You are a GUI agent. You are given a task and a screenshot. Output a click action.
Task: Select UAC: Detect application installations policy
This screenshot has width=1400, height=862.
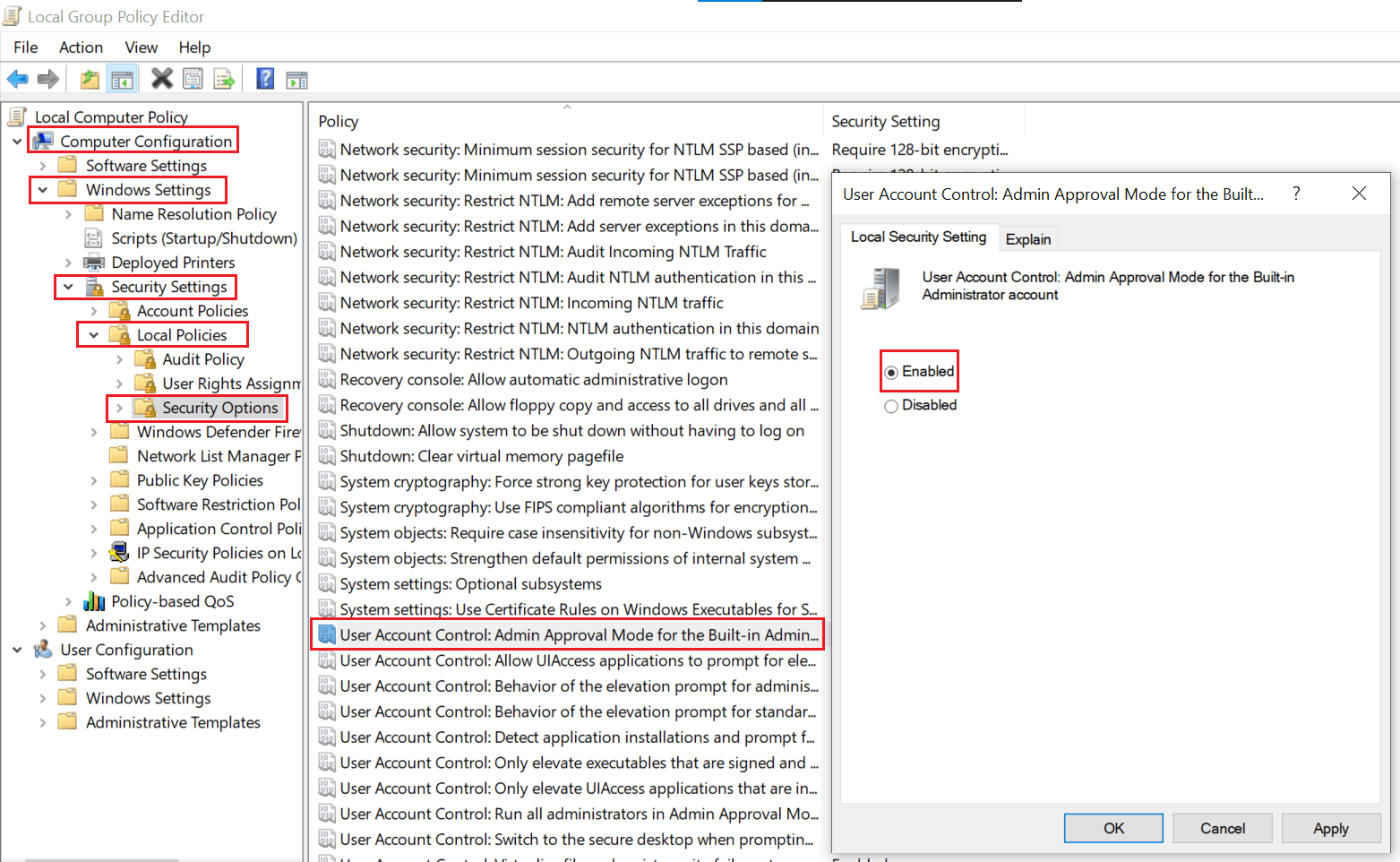(x=577, y=737)
